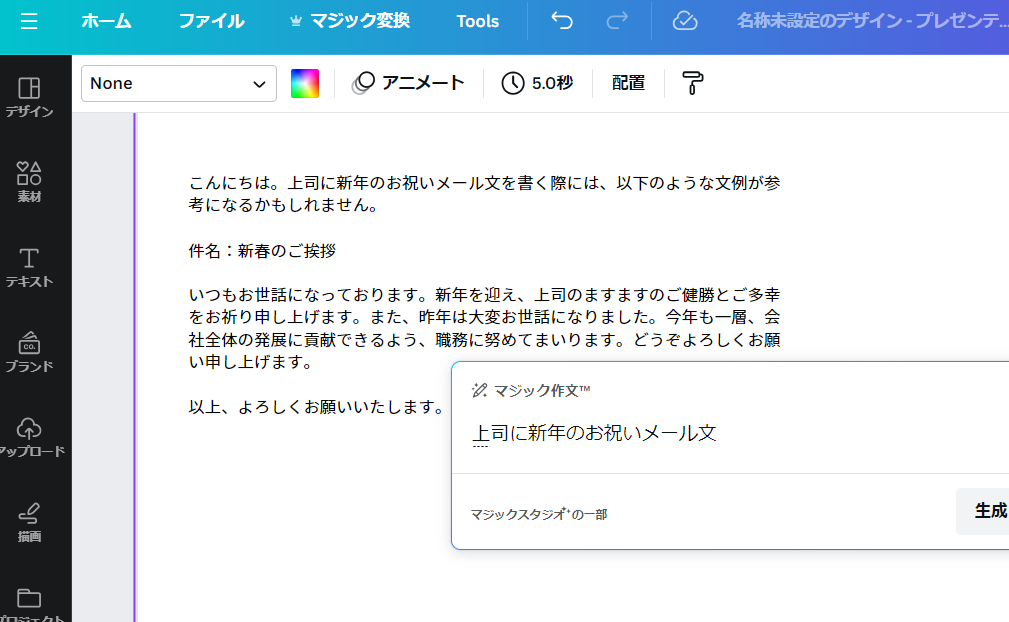The width and height of the screenshot is (1009, 622).
Task: Check the cloud save status icon
Action: pyautogui.click(x=685, y=21)
